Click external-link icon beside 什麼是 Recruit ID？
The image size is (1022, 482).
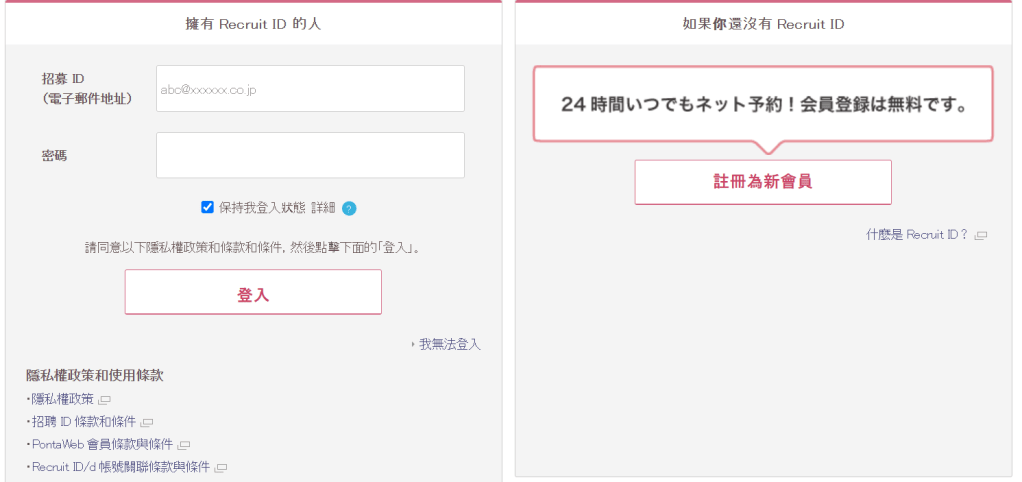coord(981,236)
